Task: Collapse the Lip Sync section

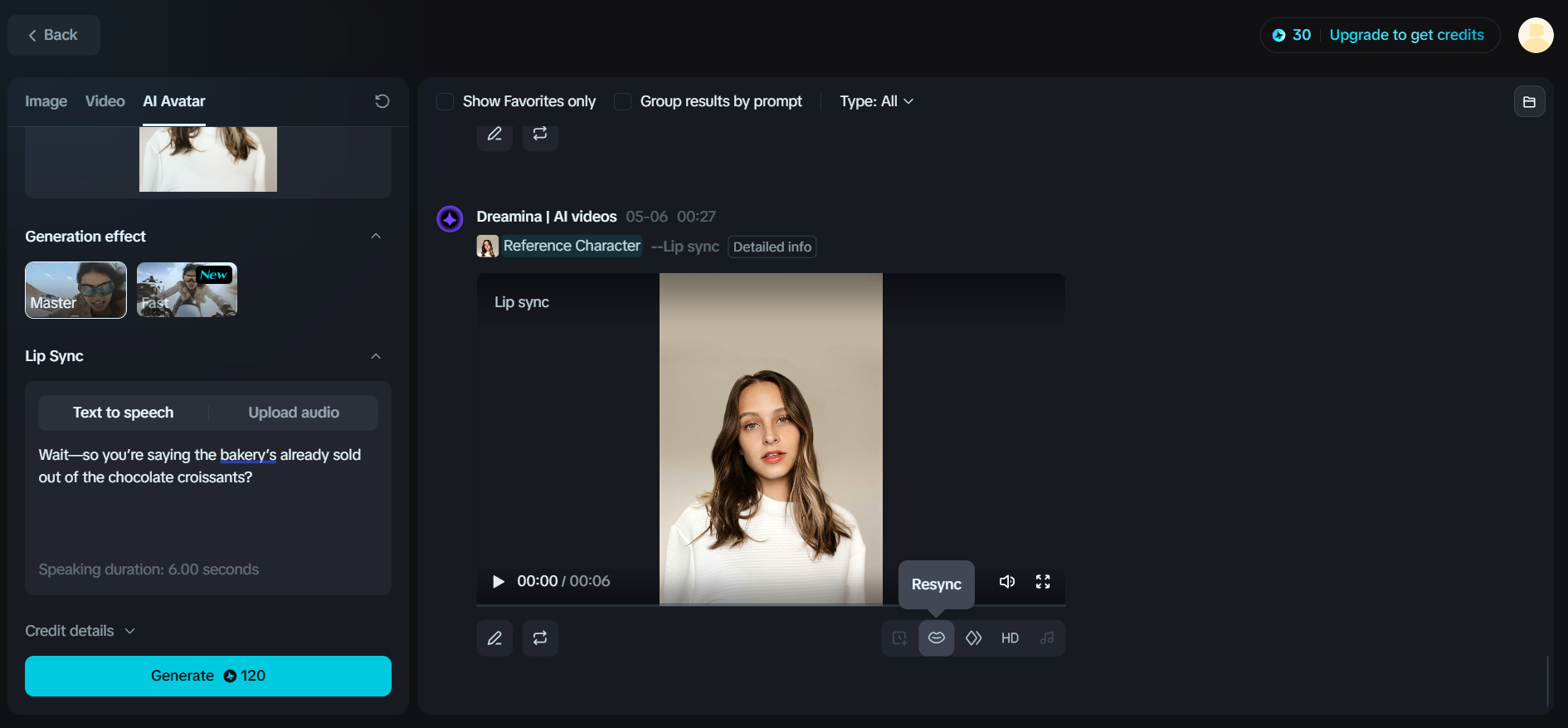Action: [376, 356]
